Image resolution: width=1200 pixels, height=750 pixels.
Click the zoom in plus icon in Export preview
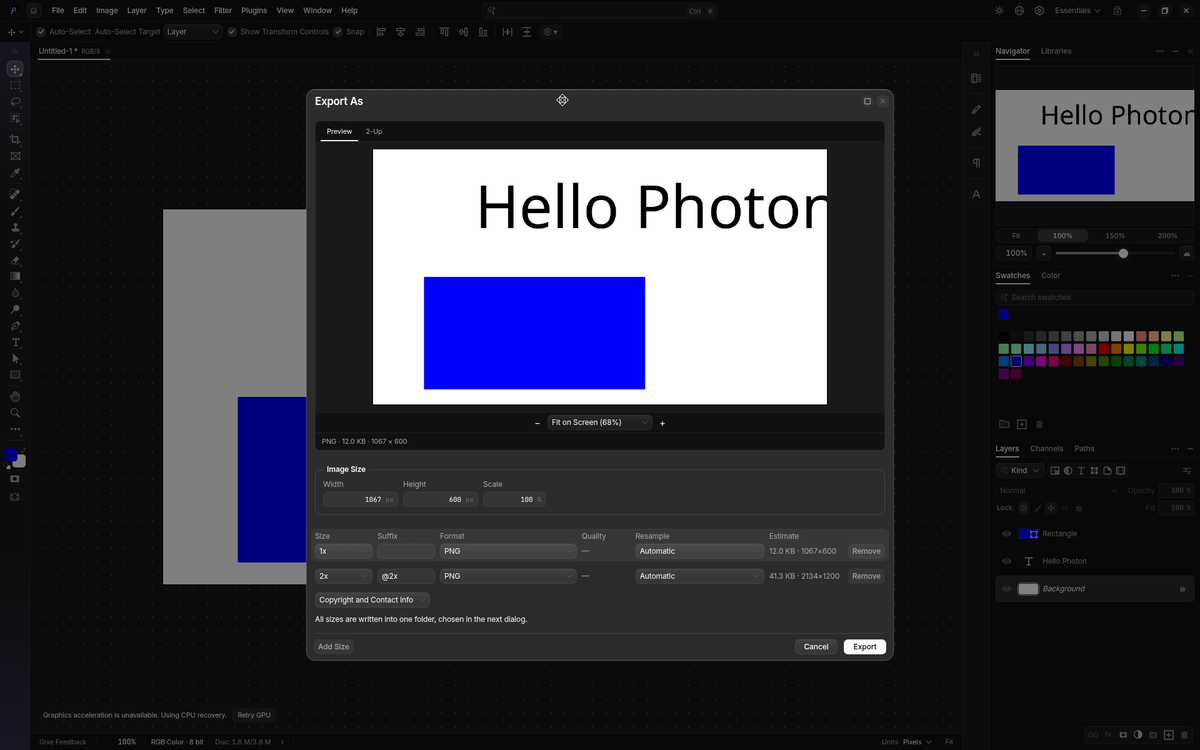[x=662, y=423]
